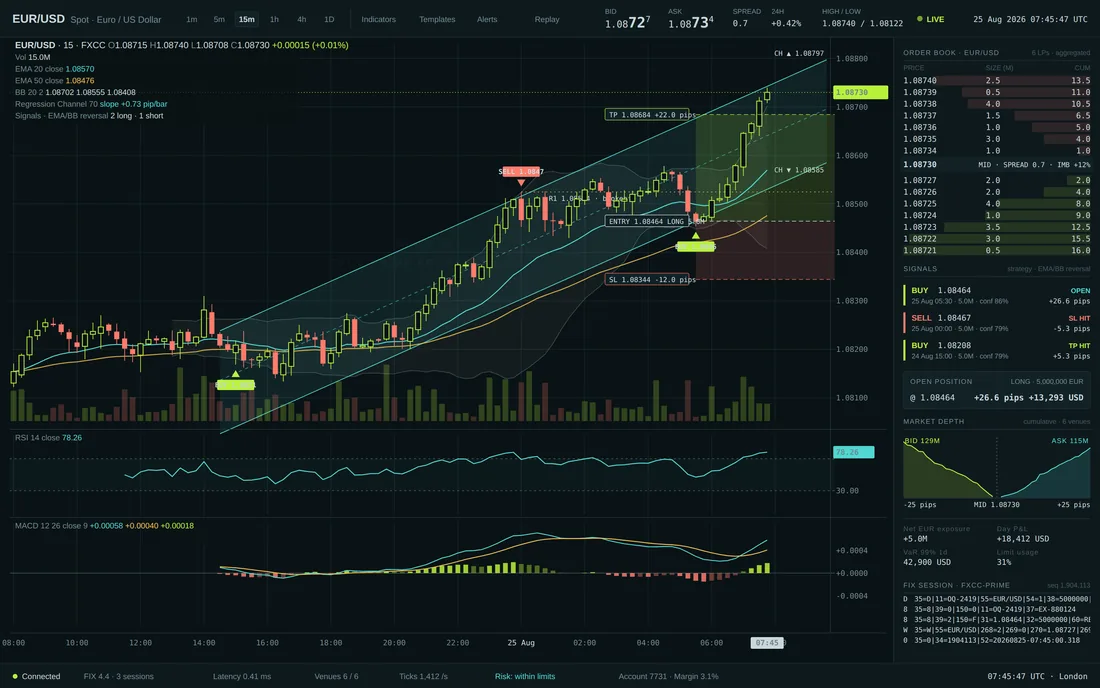
Task: Click the EMA 50 close legend entry
Action: [55, 81]
